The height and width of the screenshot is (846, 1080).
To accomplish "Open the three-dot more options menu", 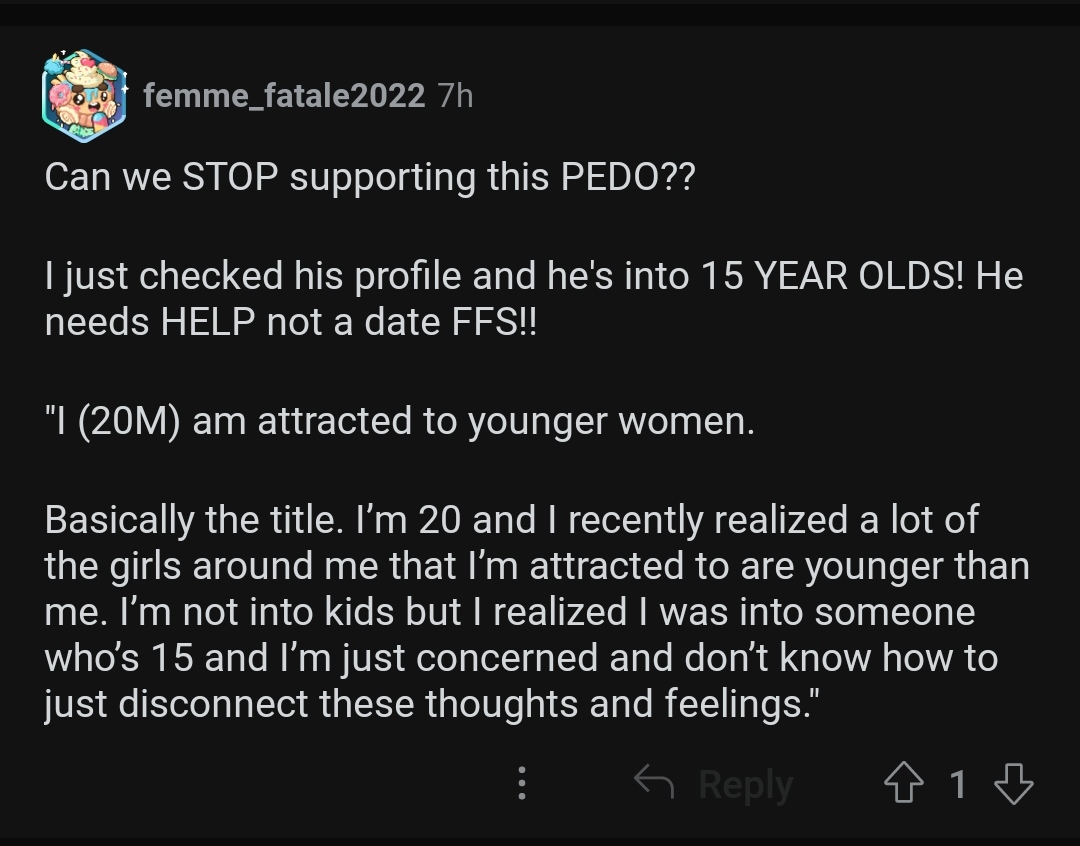I will point(522,783).
